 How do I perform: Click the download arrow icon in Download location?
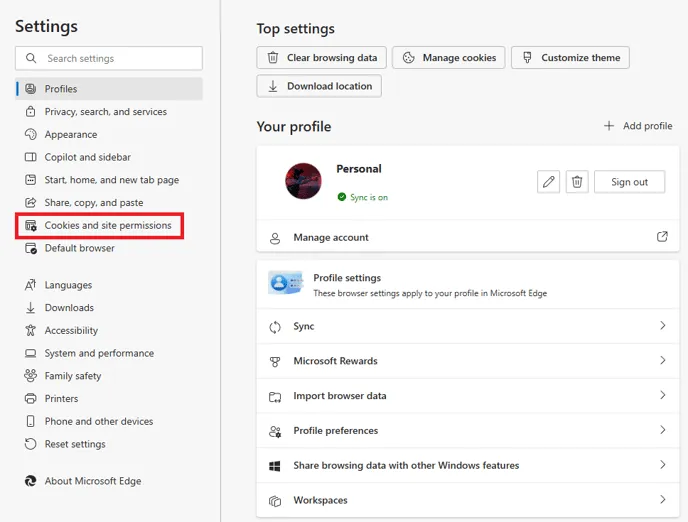[273, 86]
